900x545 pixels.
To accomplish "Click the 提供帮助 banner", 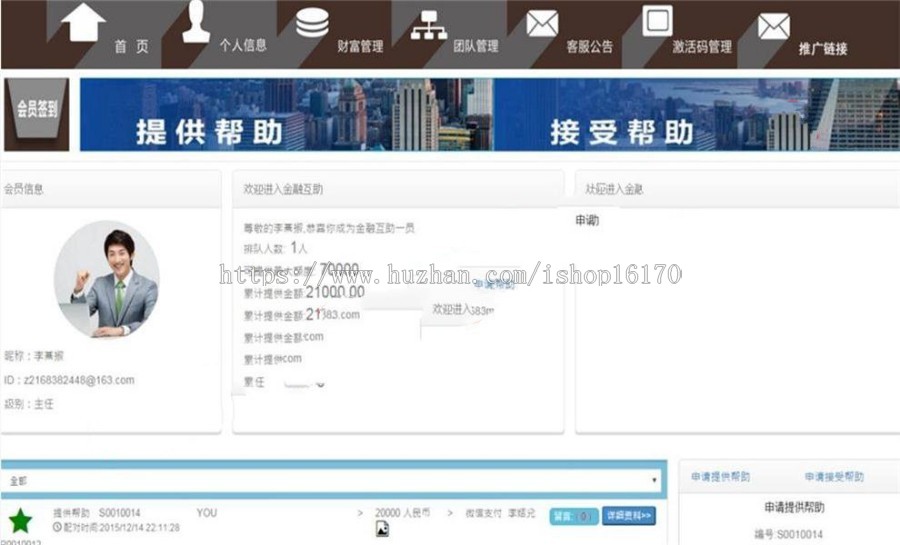I will click(x=286, y=114).
